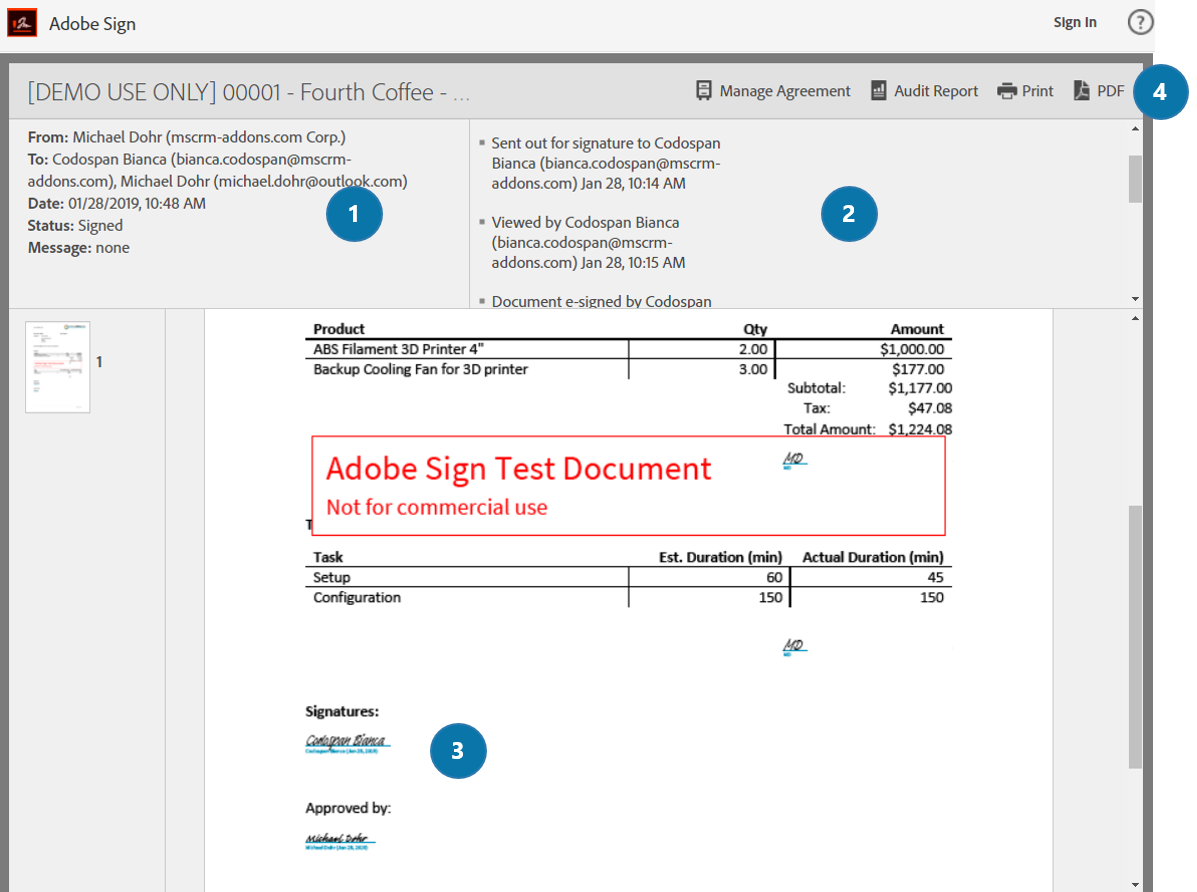Click the Total Amount $1,224.08 value
1197x892 pixels.
(920, 429)
